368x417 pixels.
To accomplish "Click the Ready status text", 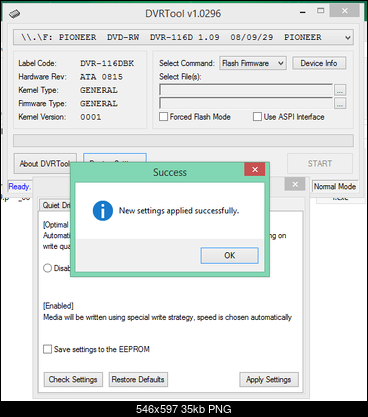I will click(19, 186).
